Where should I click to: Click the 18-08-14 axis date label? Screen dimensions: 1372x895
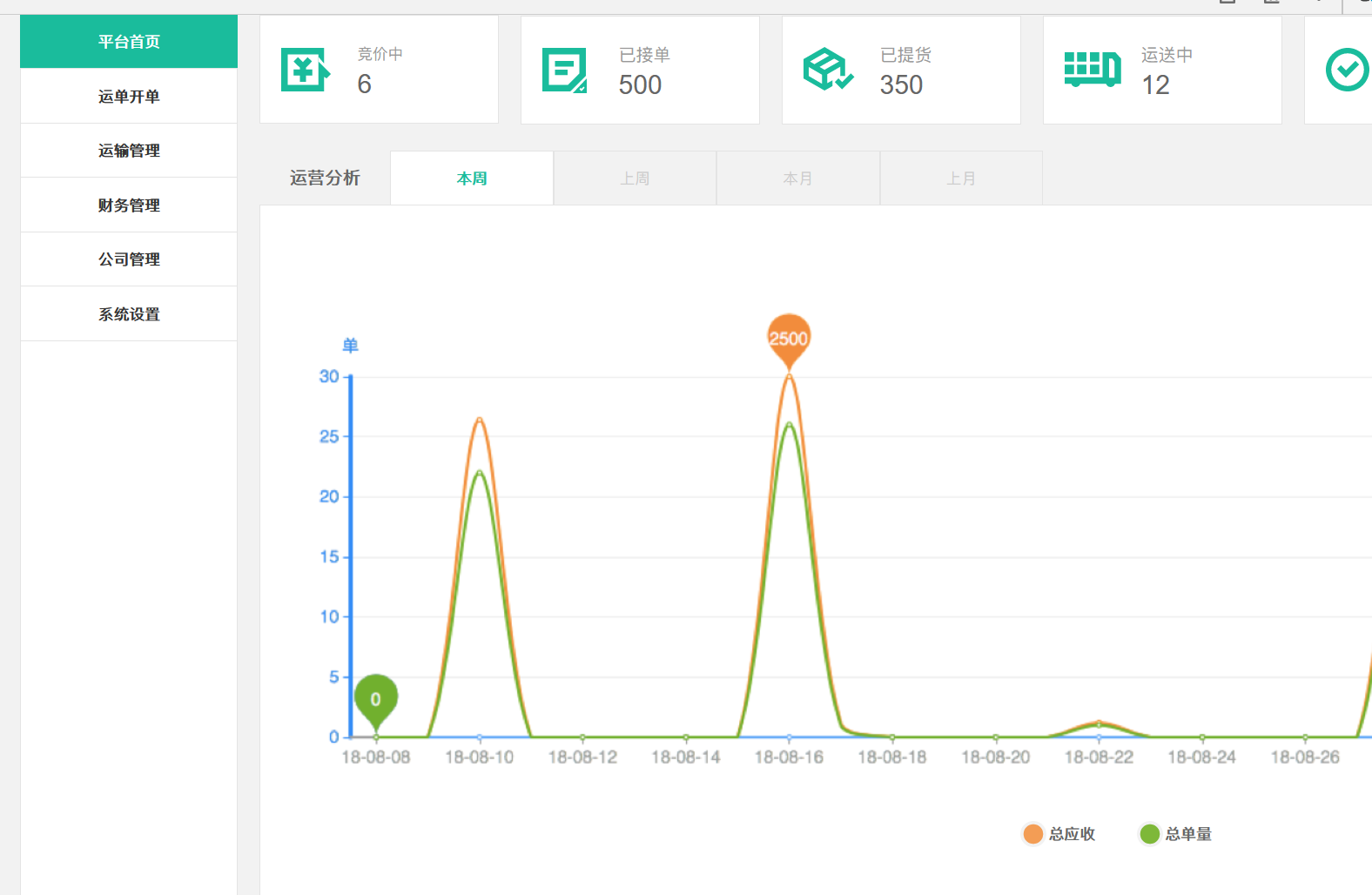point(686,757)
